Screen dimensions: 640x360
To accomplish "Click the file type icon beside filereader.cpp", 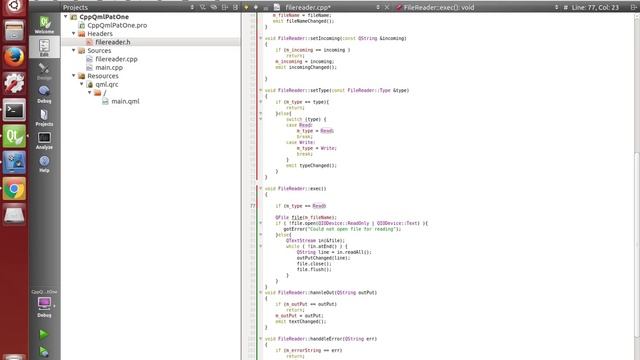I will (277, 7).
